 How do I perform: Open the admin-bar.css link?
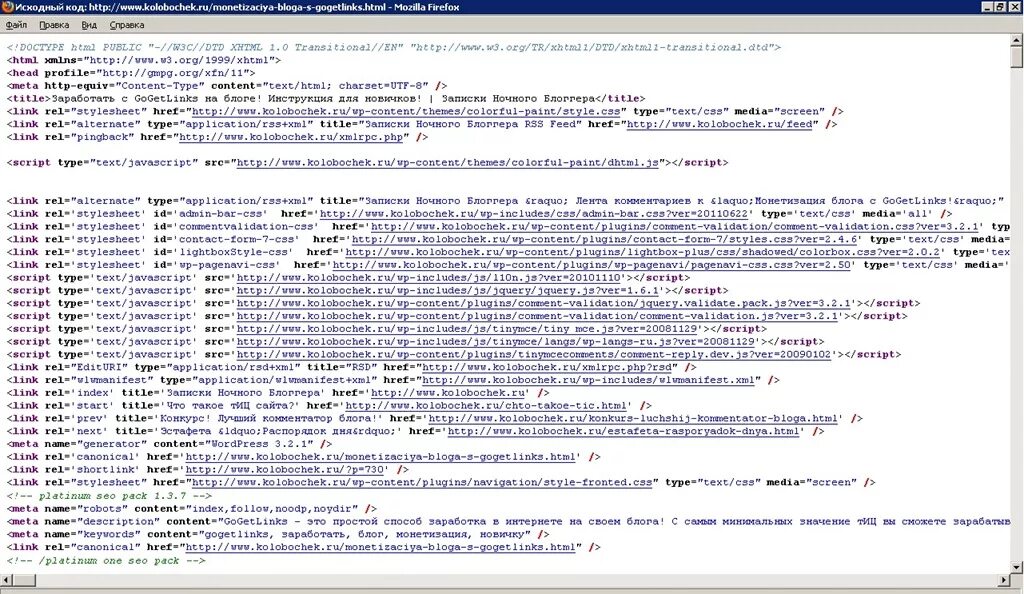click(533, 213)
